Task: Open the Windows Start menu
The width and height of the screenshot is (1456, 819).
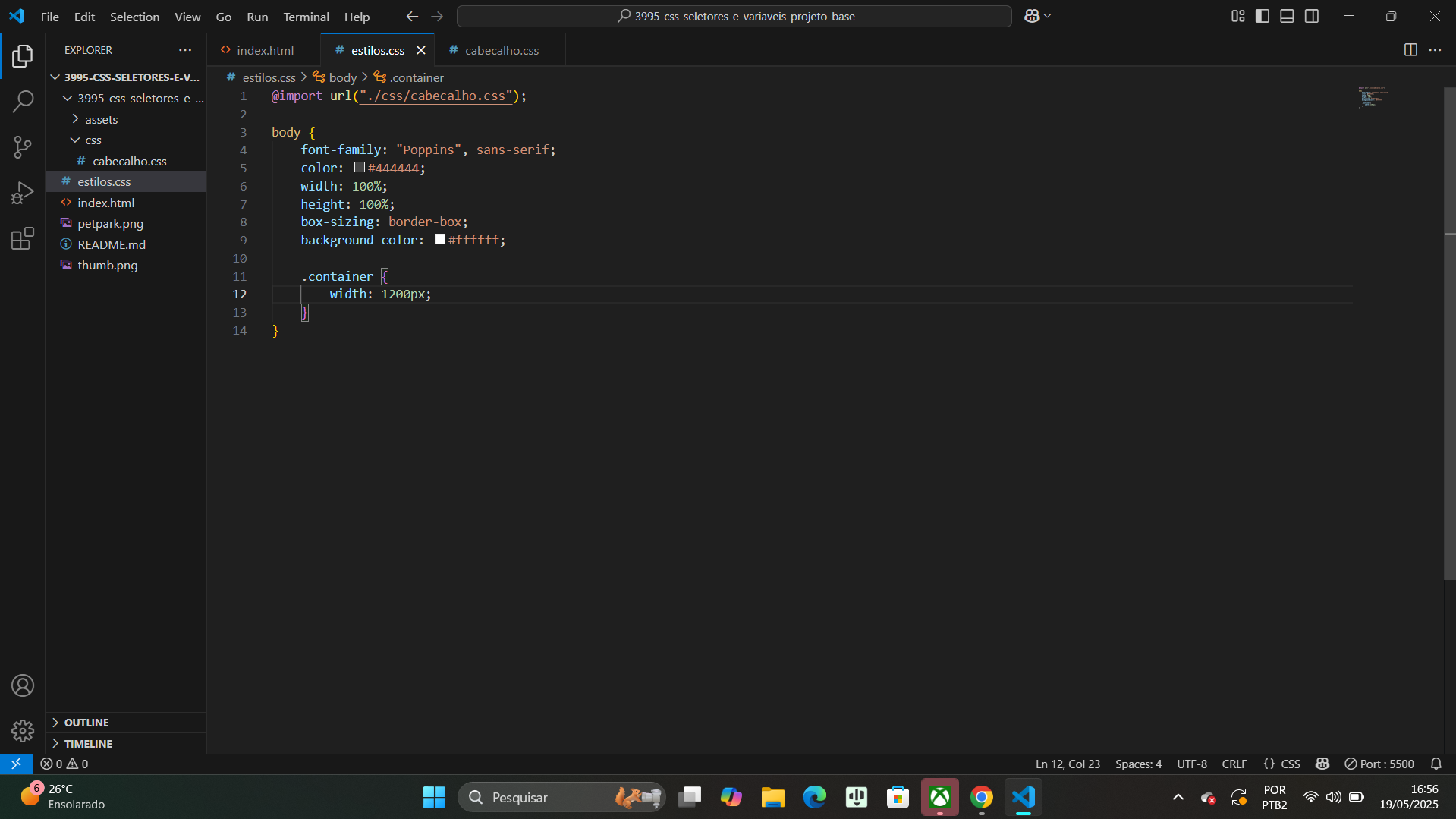Action: [x=434, y=798]
